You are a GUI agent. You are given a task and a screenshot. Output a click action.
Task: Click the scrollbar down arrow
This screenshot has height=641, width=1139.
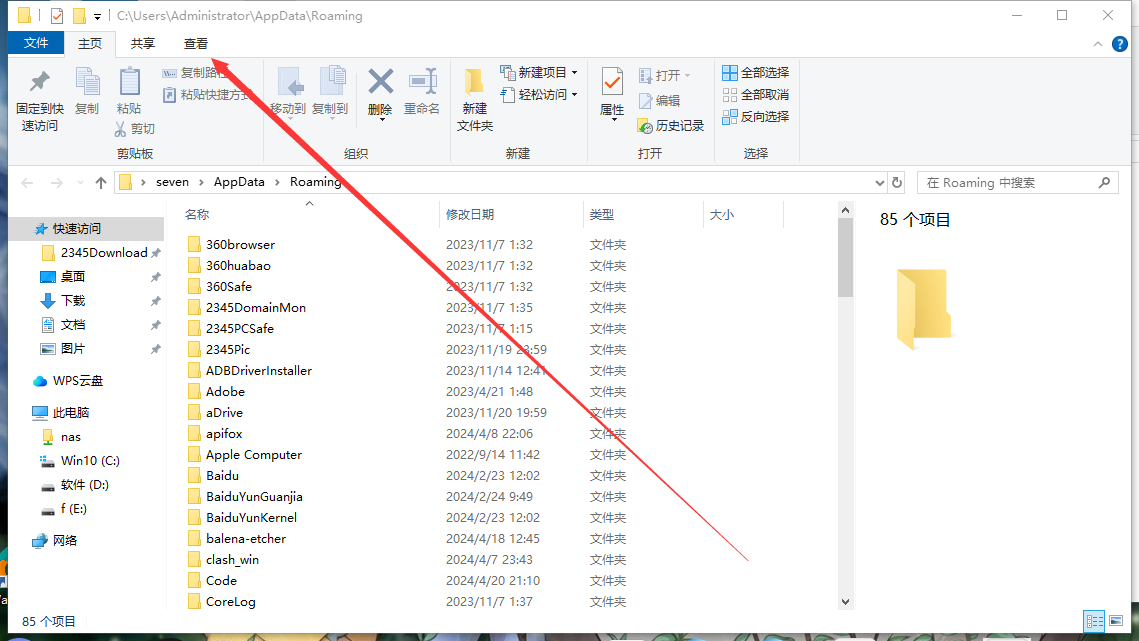pyautogui.click(x=845, y=601)
